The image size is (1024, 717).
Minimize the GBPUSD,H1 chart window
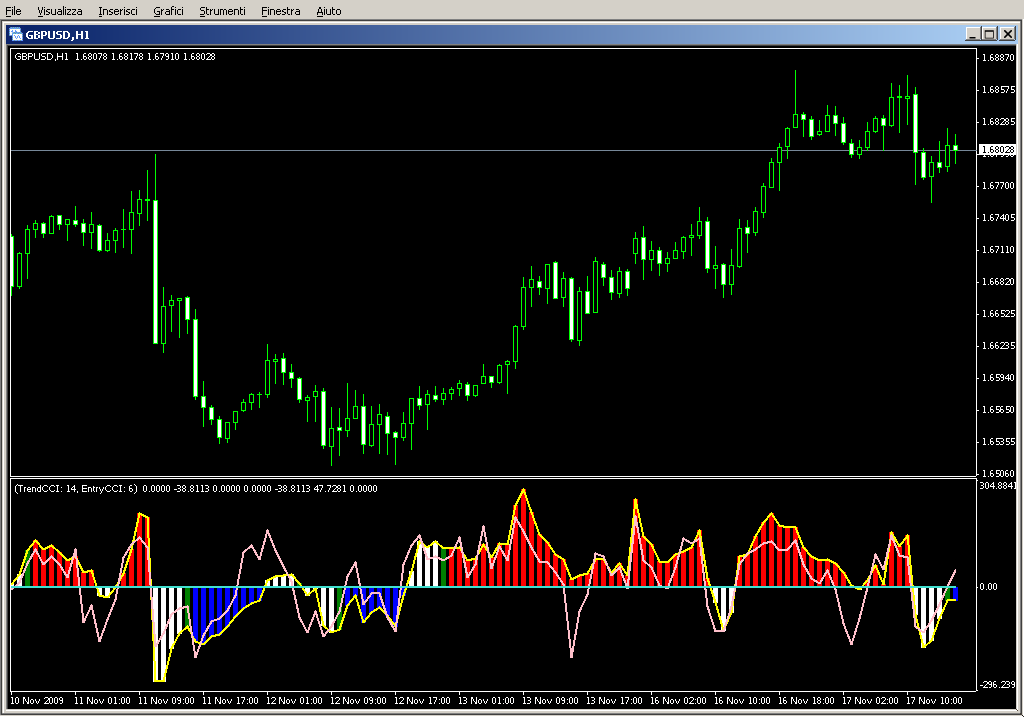(x=972, y=34)
